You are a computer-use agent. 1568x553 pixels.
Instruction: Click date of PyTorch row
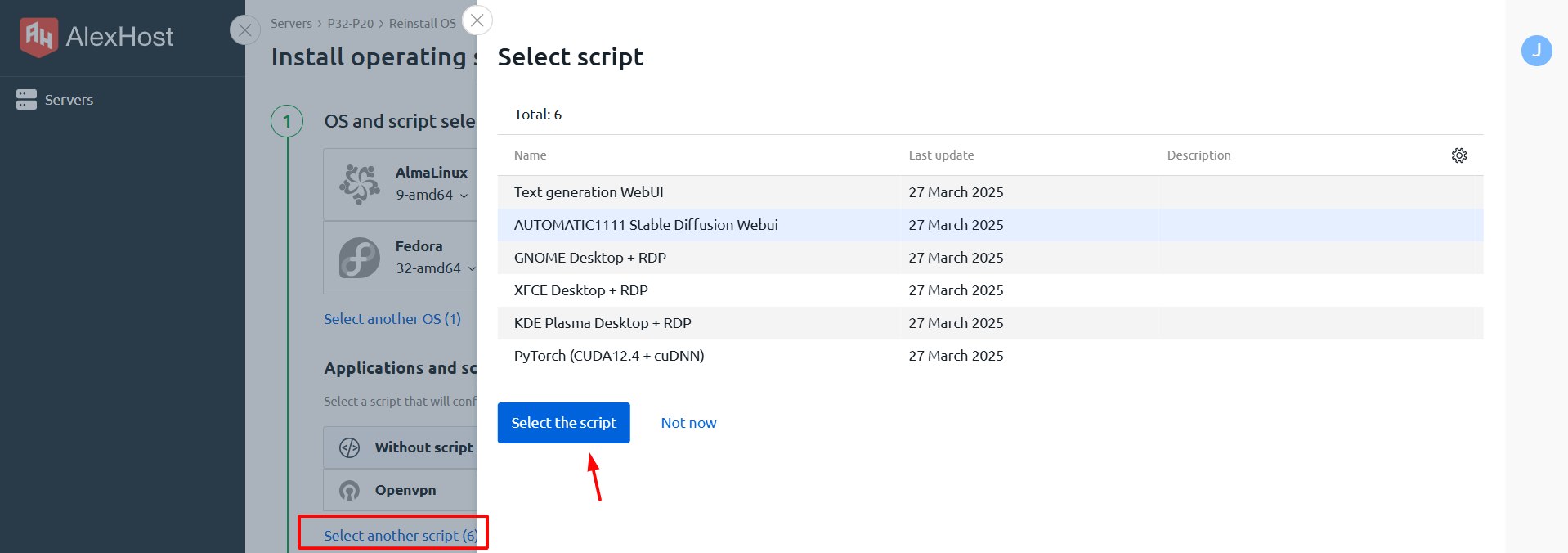[956, 356]
